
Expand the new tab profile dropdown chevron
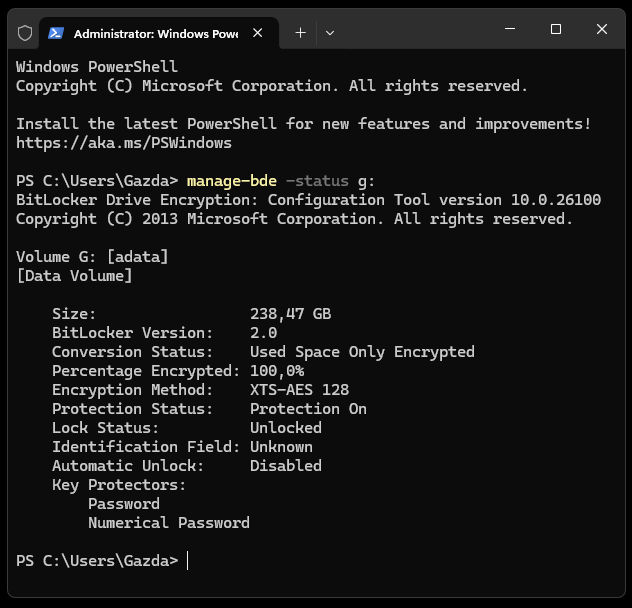point(330,33)
